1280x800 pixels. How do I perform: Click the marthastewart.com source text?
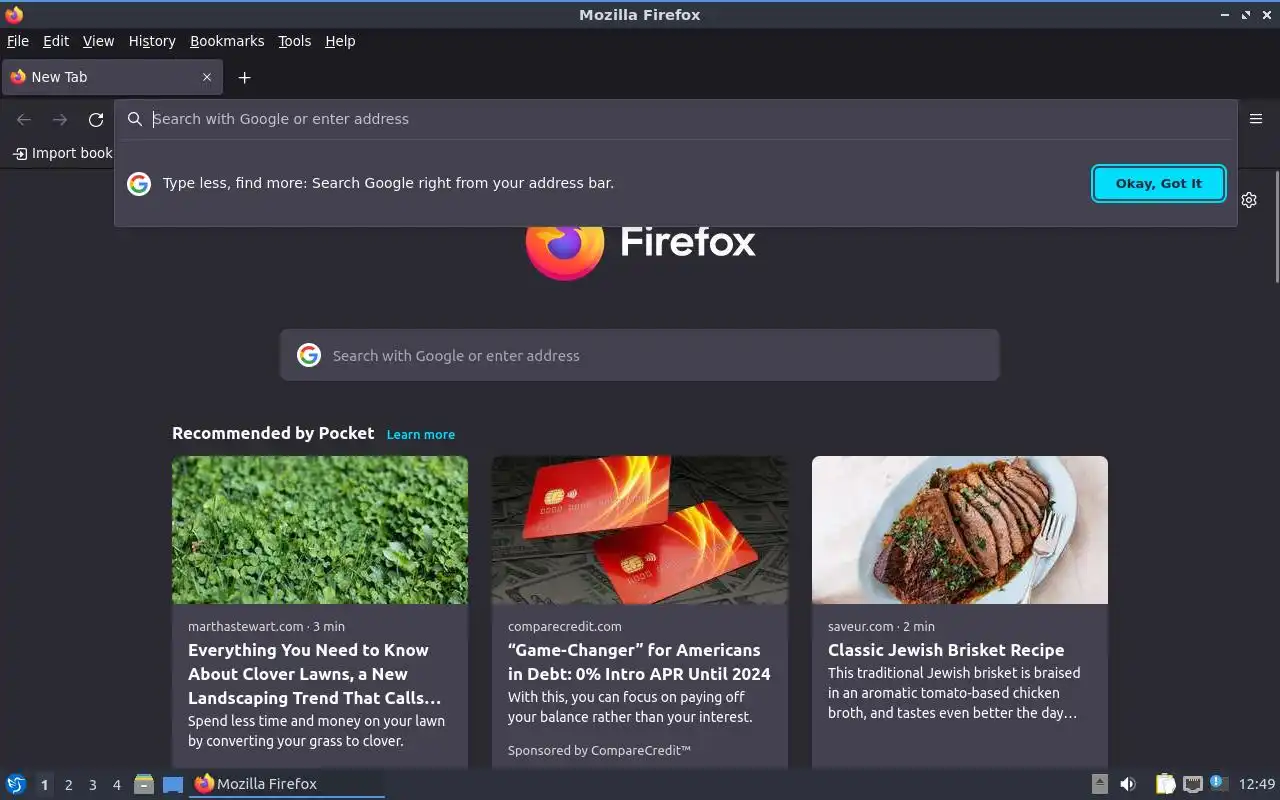click(245, 626)
